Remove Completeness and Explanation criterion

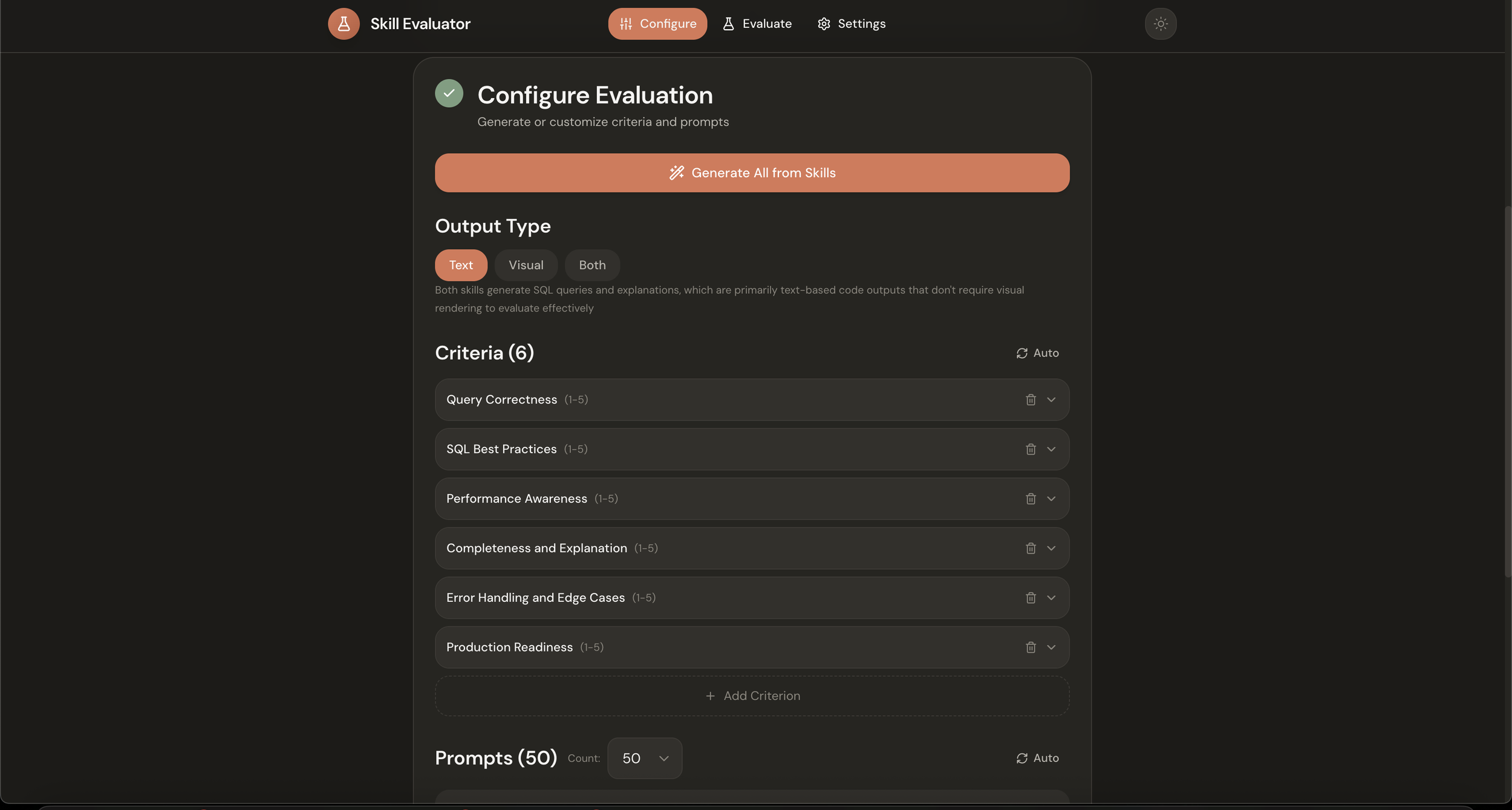(x=1031, y=549)
